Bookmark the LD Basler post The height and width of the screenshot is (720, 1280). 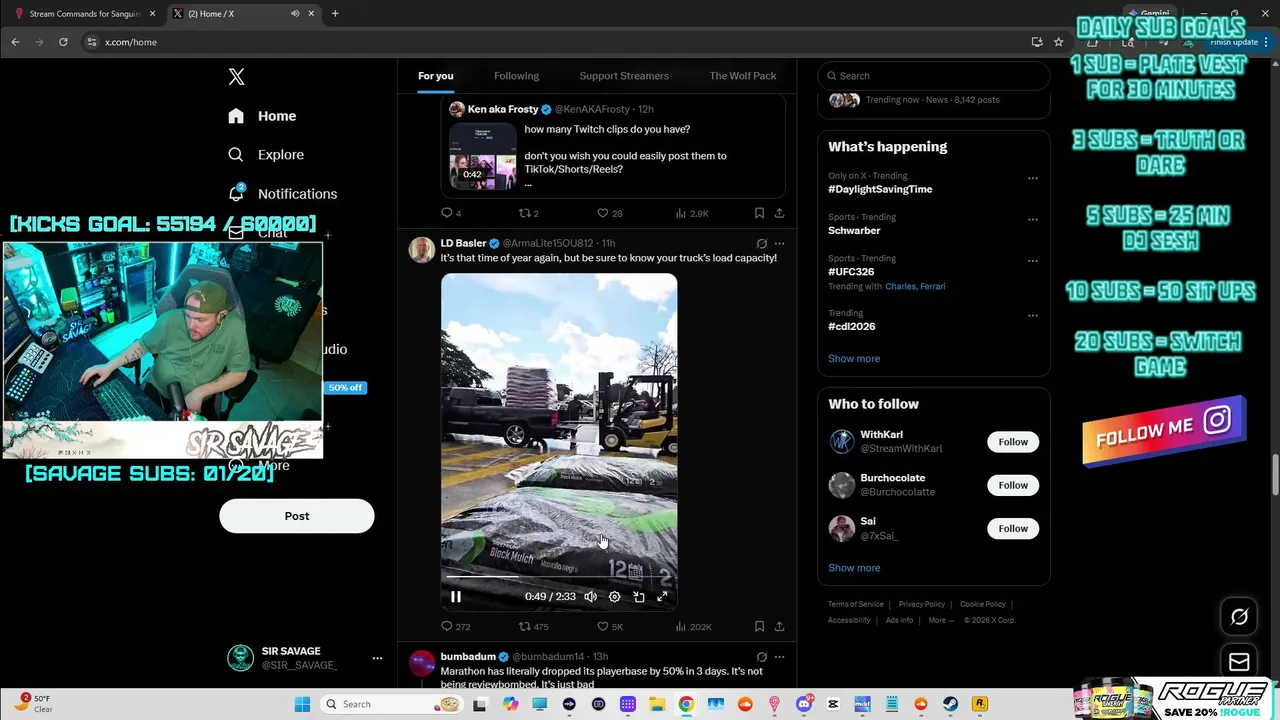click(759, 627)
